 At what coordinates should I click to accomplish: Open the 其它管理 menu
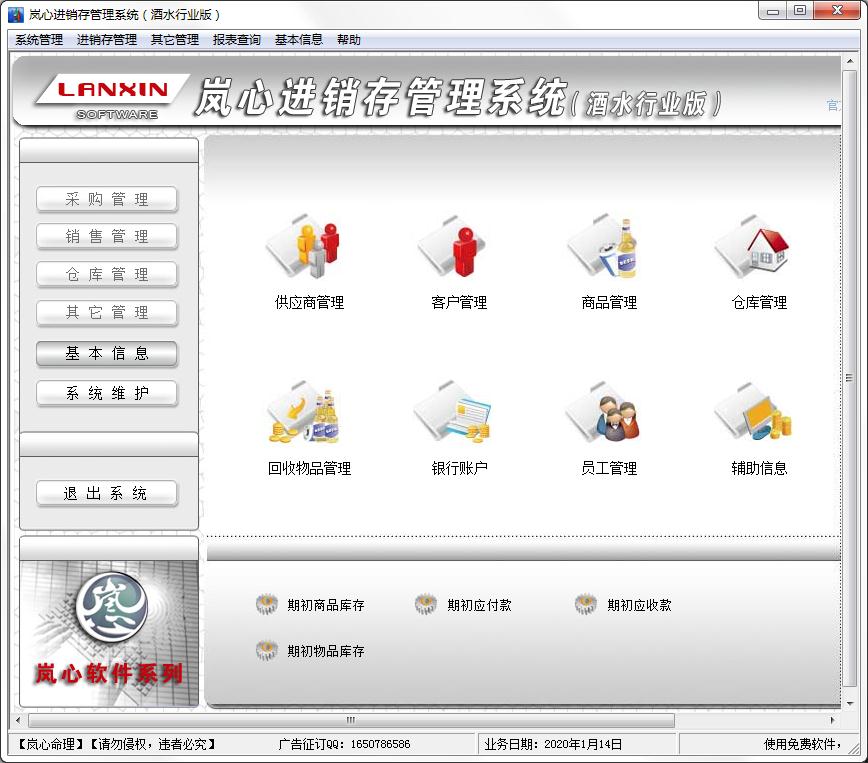click(175, 40)
